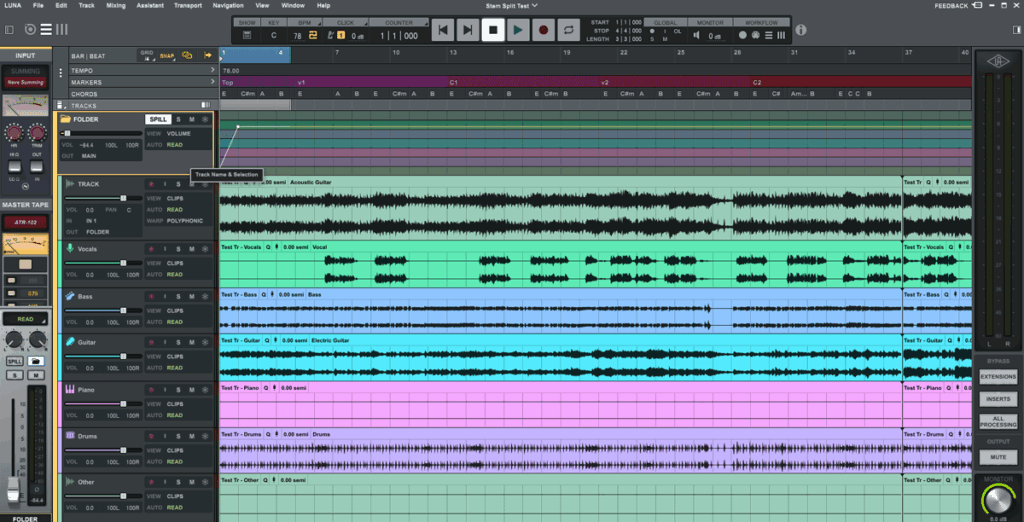This screenshot has height=522, width=1024.
Task: Click the horizontal-lines timeline view icon at top left
Action: pyautogui.click(x=46, y=29)
